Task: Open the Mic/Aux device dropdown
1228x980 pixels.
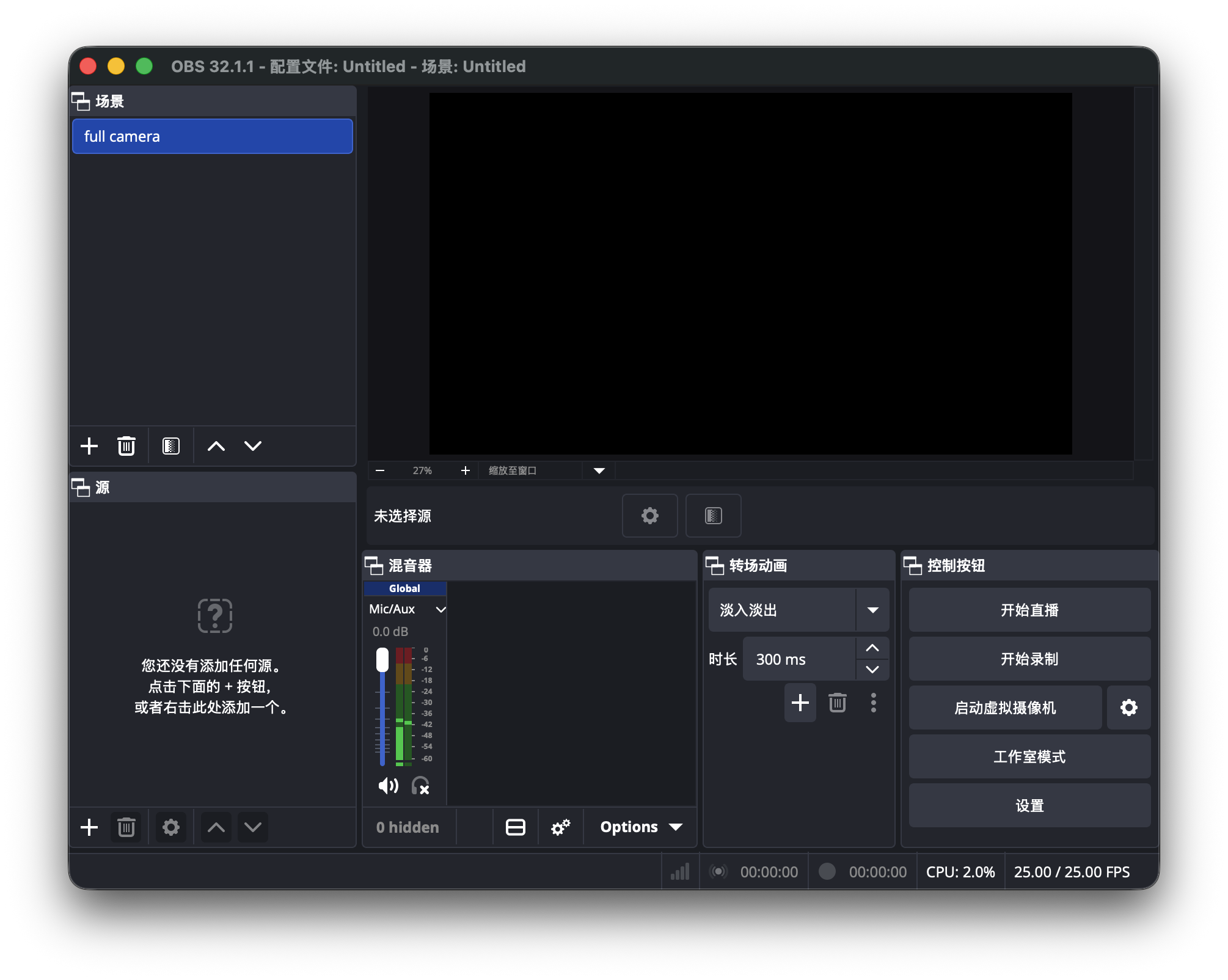Action: tap(441, 609)
